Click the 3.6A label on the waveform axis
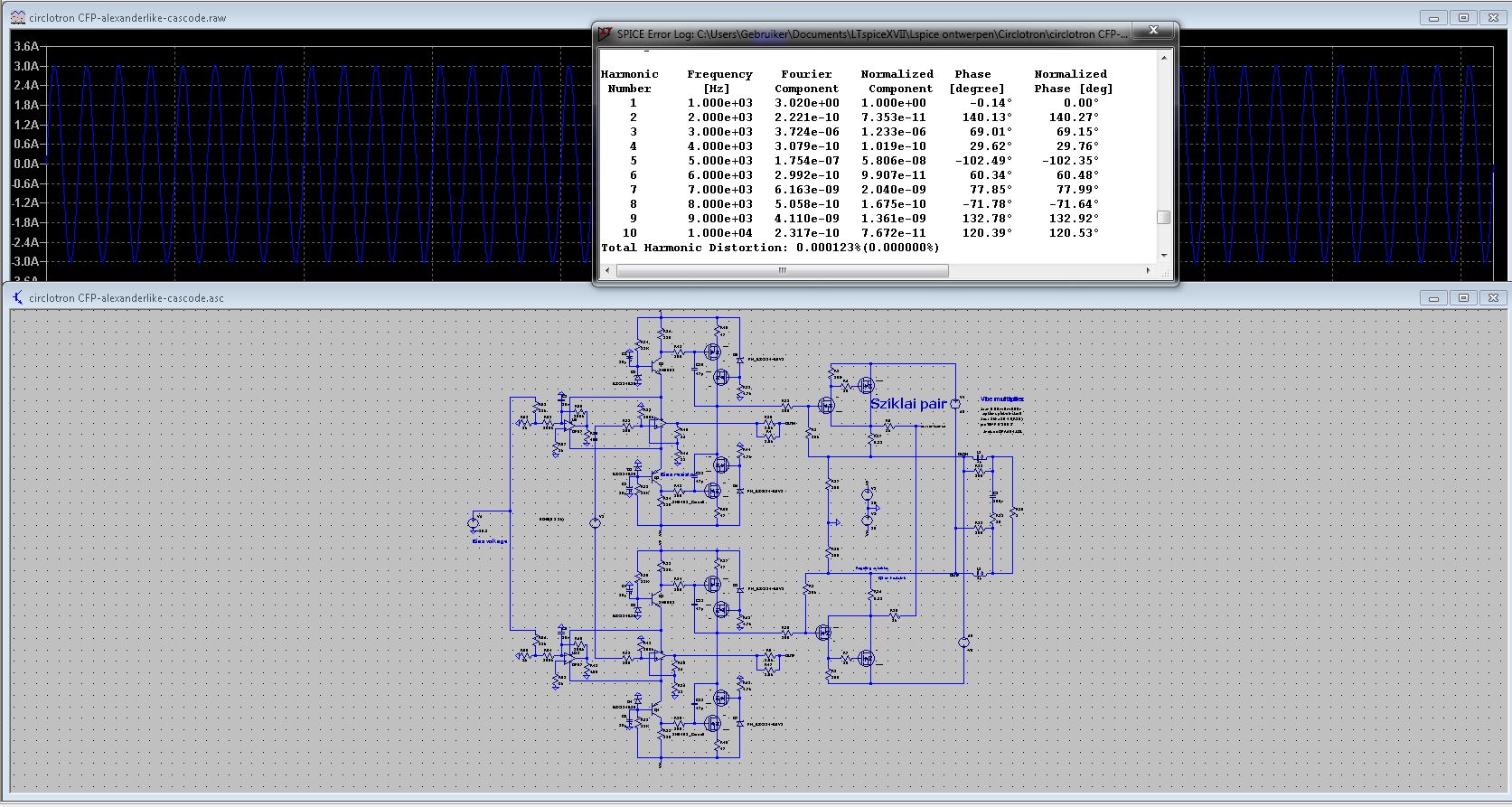The width and height of the screenshot is (1512, 807). point(26,46)
